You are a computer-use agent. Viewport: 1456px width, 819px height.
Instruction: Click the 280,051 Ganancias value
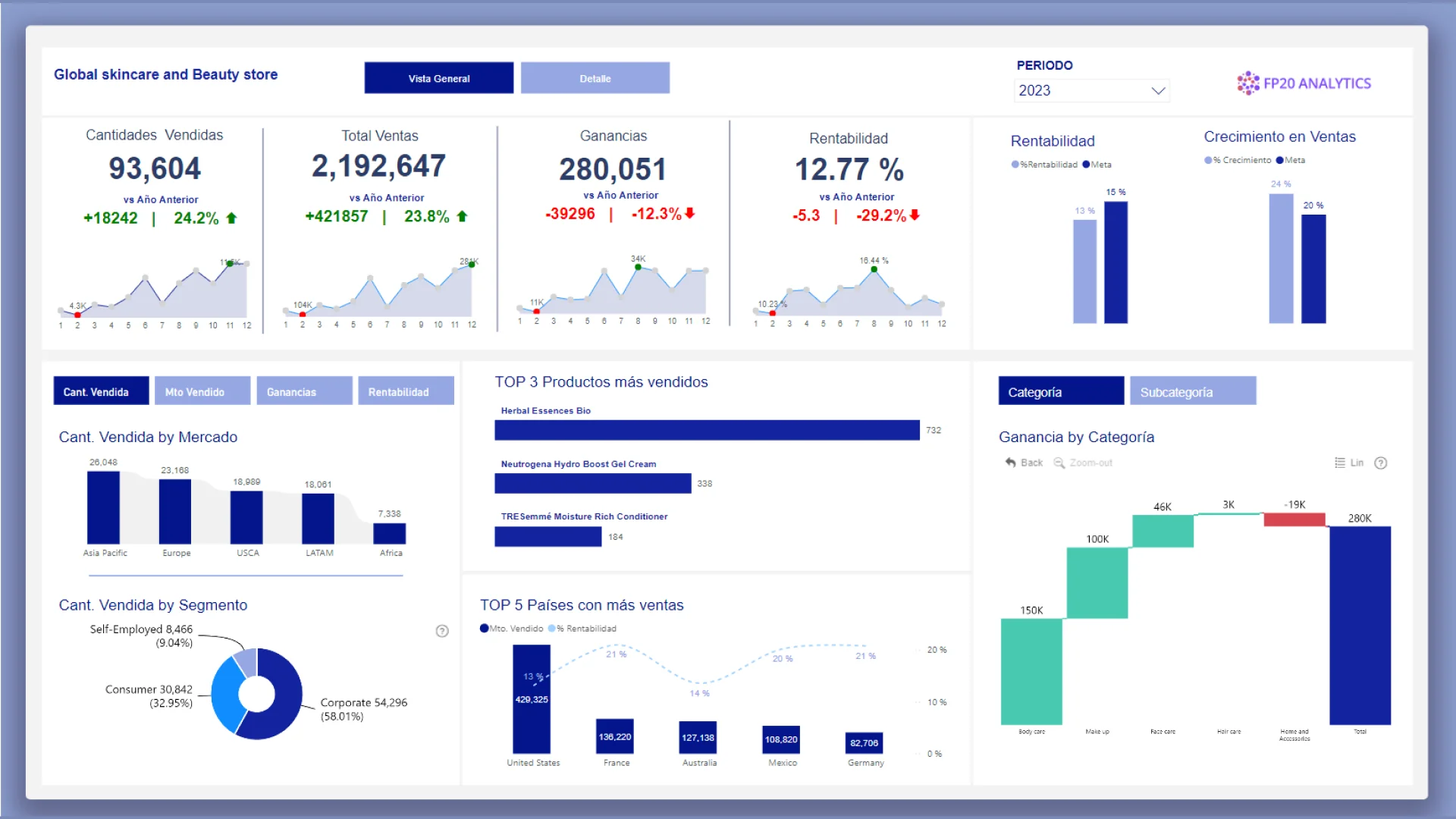[x=613, y=169]
